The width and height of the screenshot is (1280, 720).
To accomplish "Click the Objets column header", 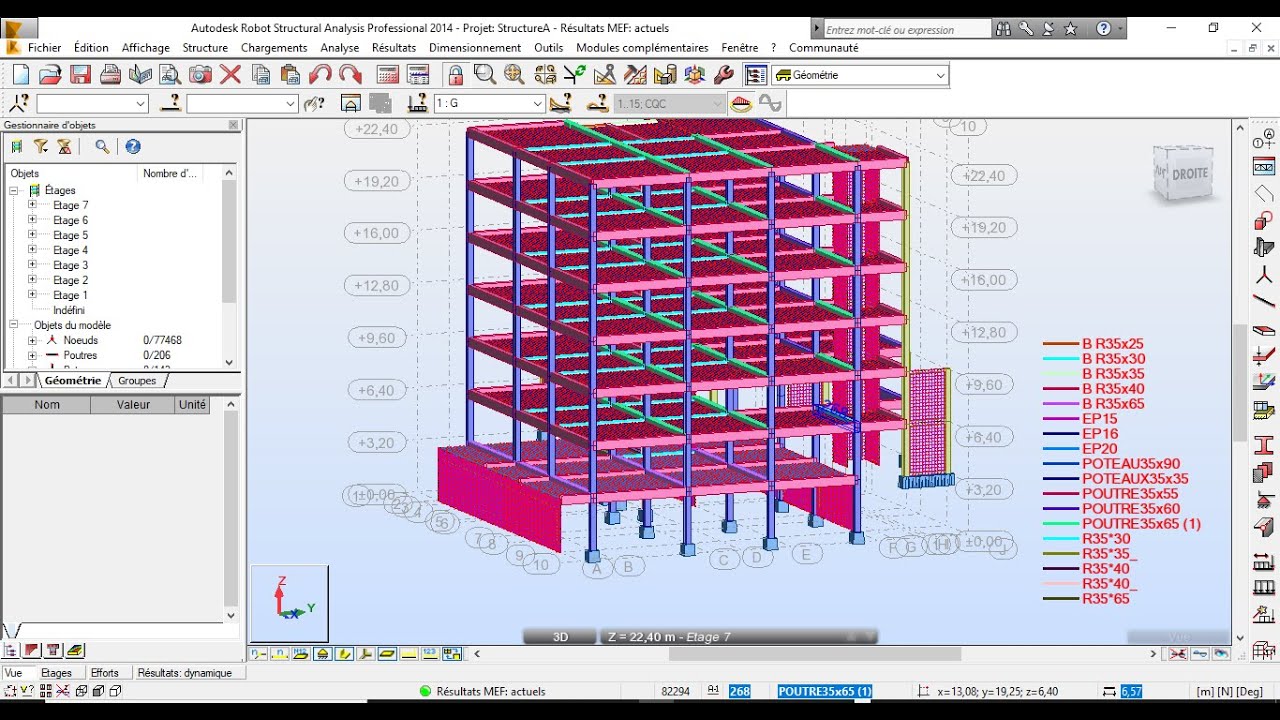I will [x=71, y=173].
